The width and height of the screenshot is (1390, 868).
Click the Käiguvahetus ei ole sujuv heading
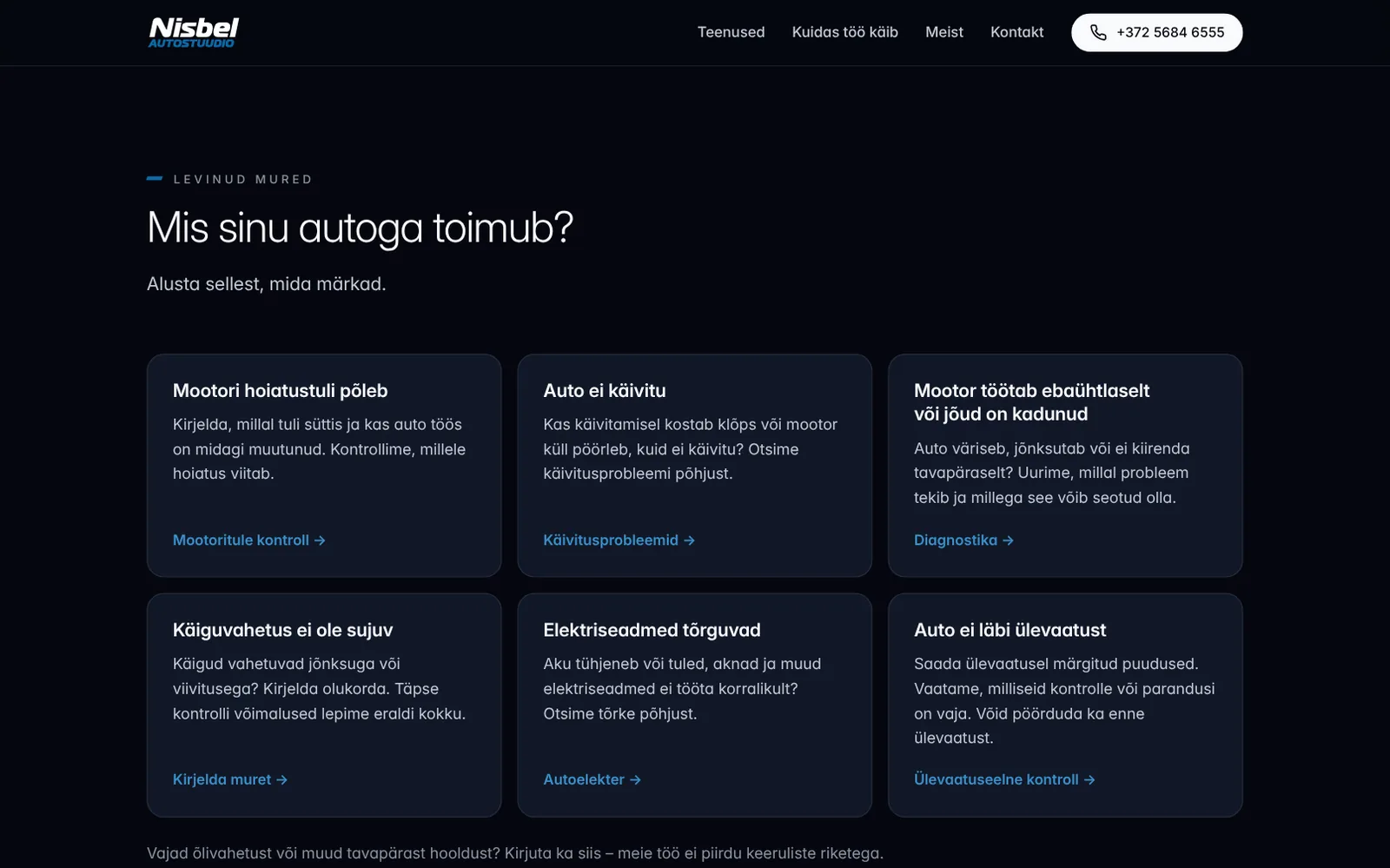(282, 631)
